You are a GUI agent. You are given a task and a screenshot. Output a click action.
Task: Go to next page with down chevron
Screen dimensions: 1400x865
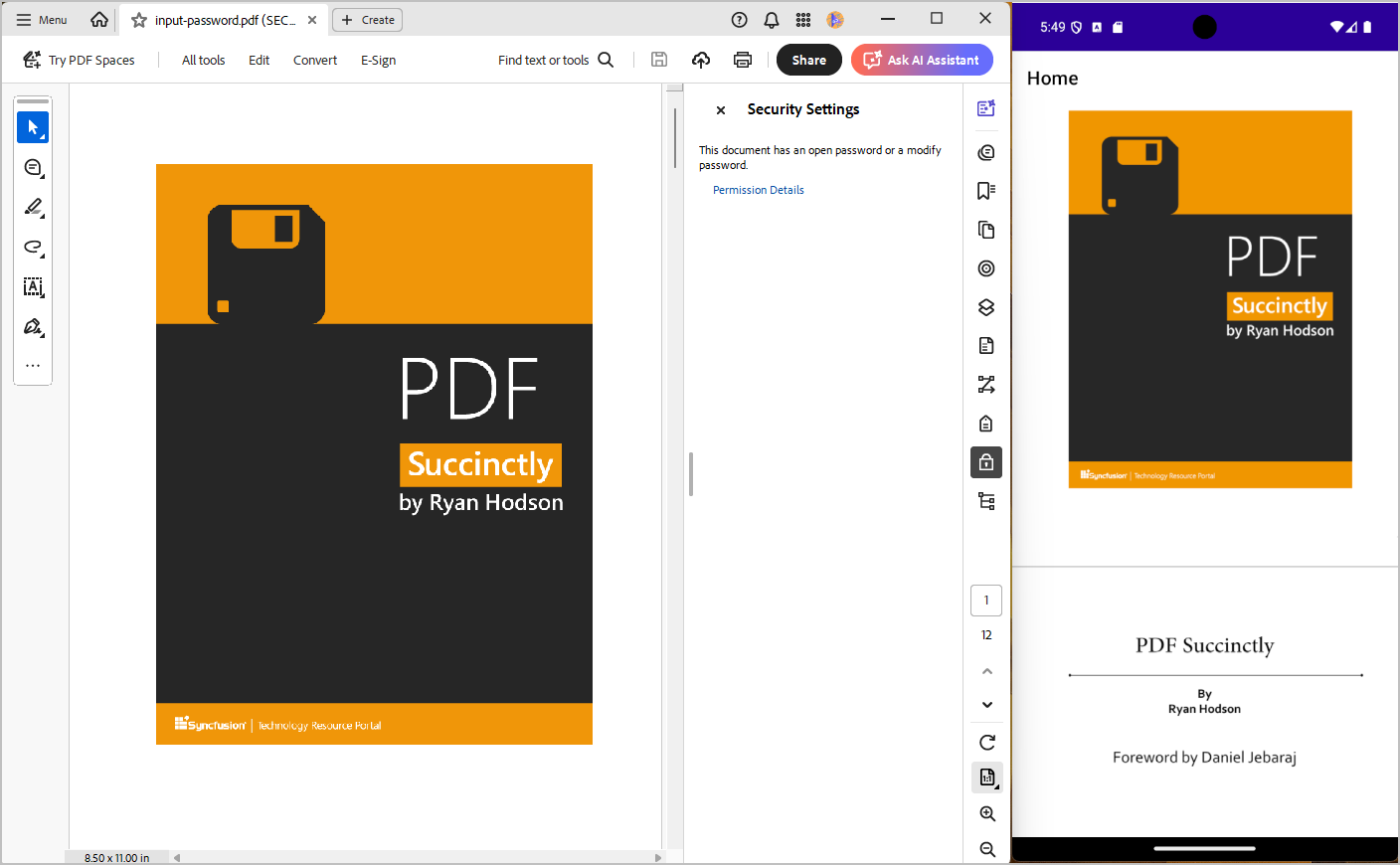click(x=986, y=704)
